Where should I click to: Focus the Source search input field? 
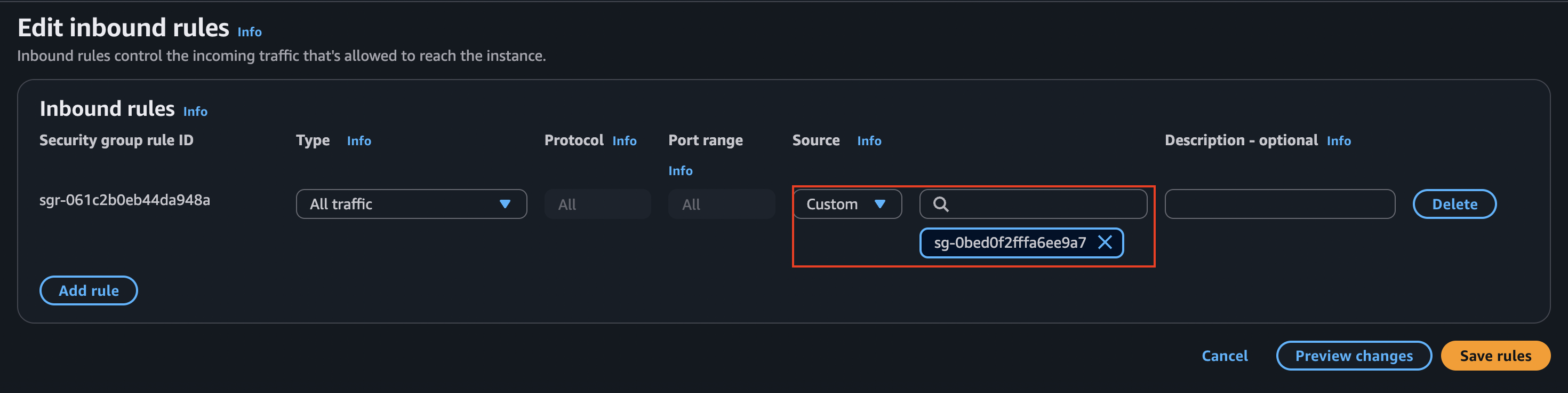[1044, 204]
